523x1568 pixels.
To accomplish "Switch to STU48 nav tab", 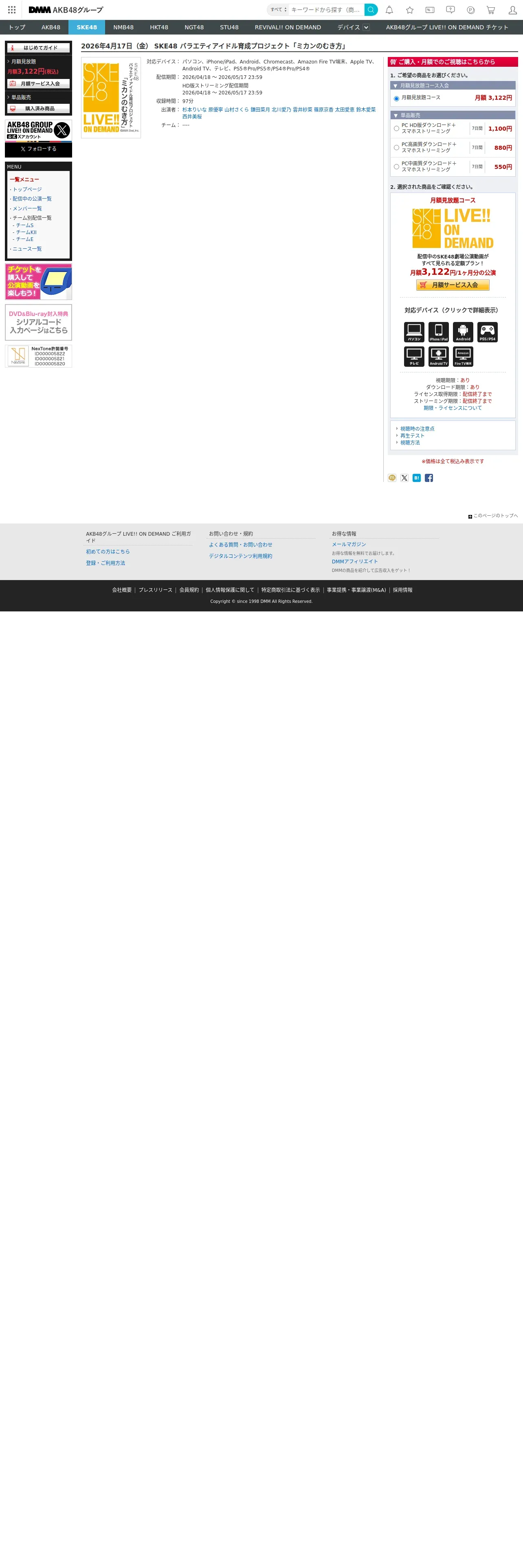I will point(229,27).
